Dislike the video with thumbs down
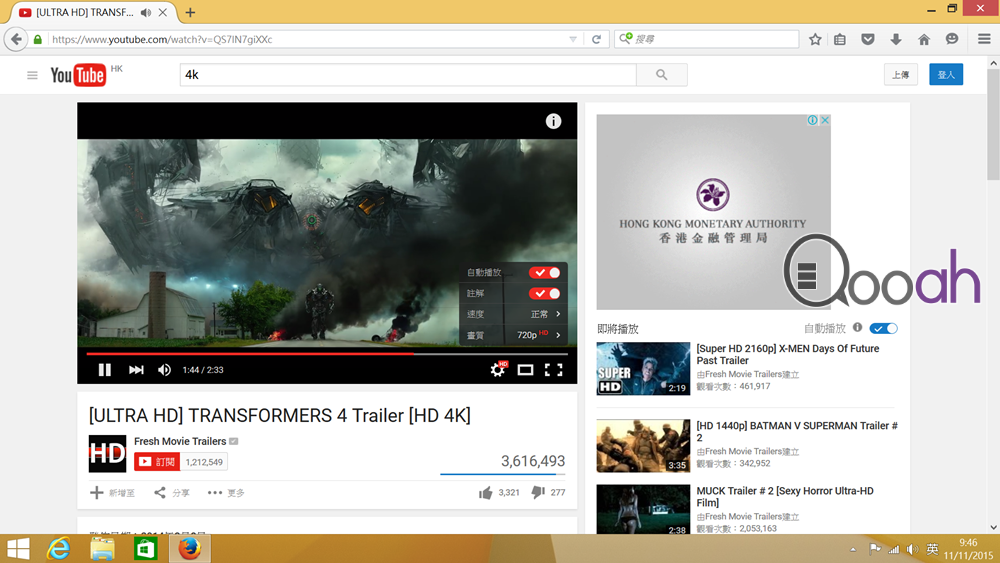Screen dimensions: 1000x563 (x=538, y=492)
